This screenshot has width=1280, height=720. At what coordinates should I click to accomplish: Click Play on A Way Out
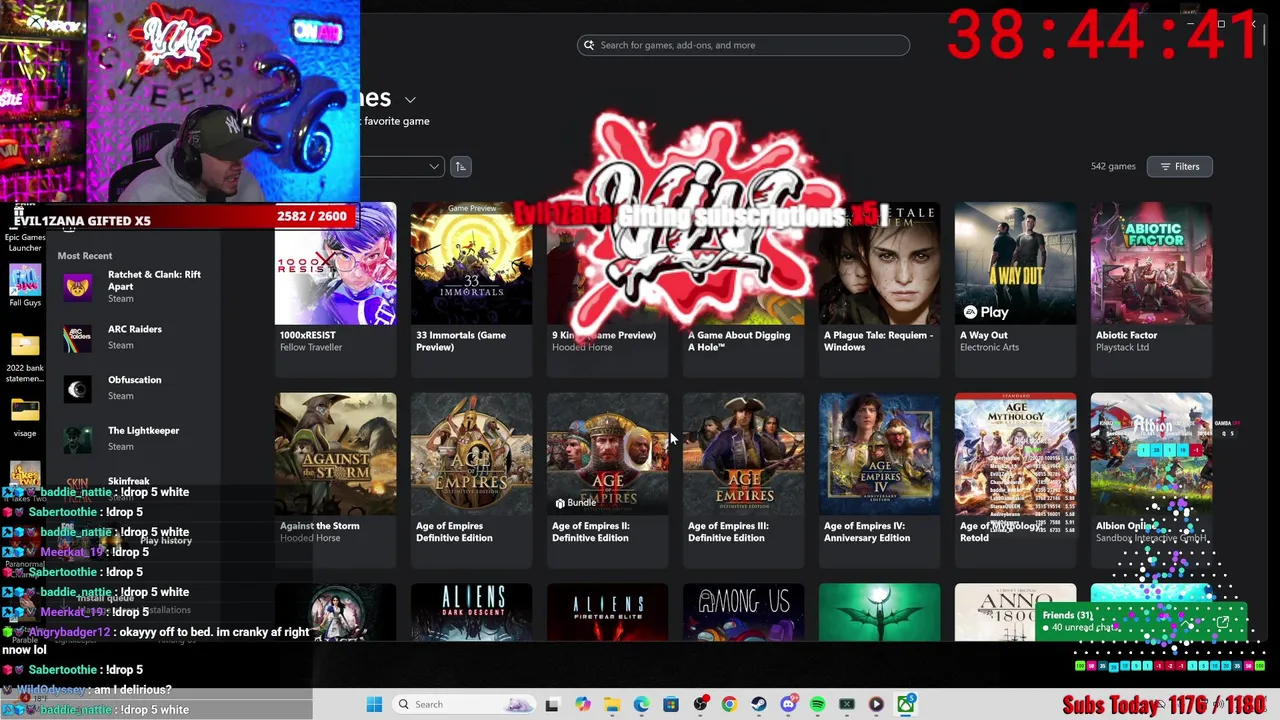[x=985, y=312]
